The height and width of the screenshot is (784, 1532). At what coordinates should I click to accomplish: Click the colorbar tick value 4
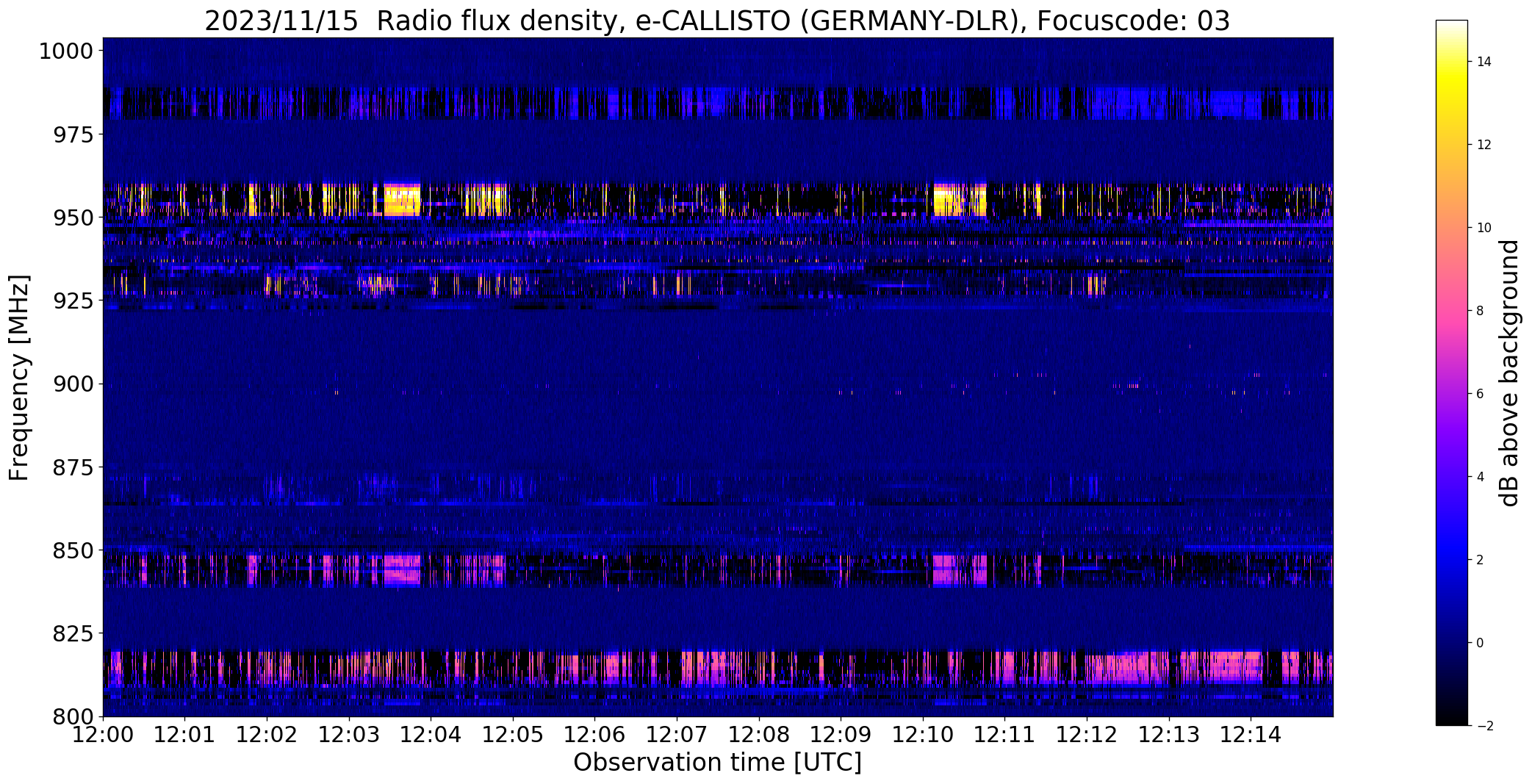1481,477
